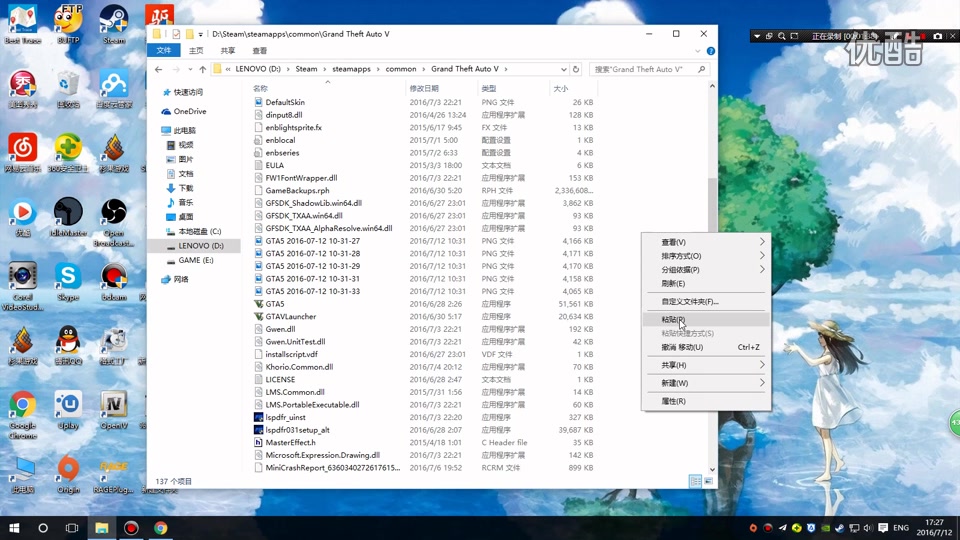Open QQ penguin desktop icon
Screen dimensions: 960x540
coord(68,346)
